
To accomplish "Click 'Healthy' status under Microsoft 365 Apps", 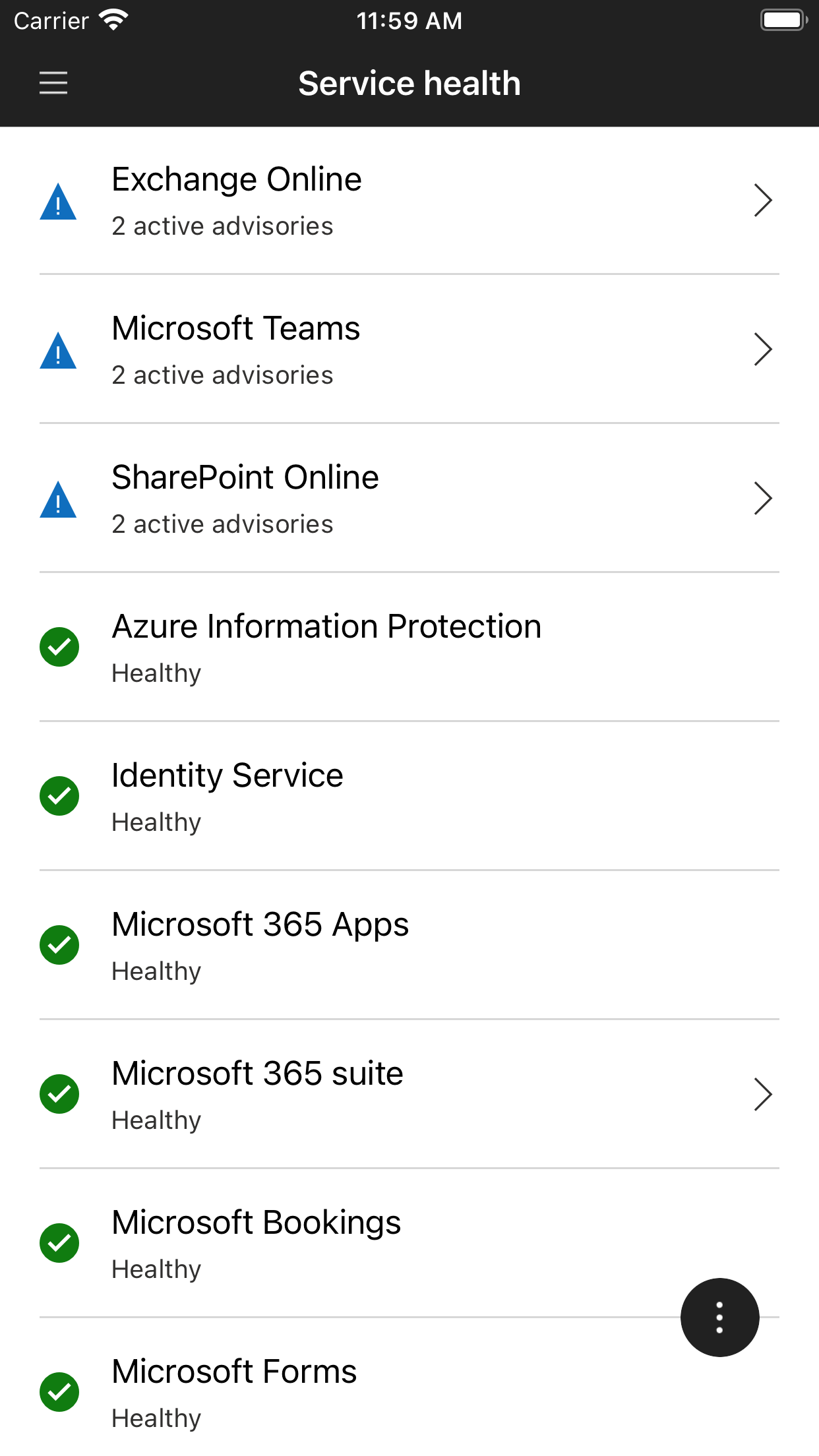I will click(x=156, y=972).
